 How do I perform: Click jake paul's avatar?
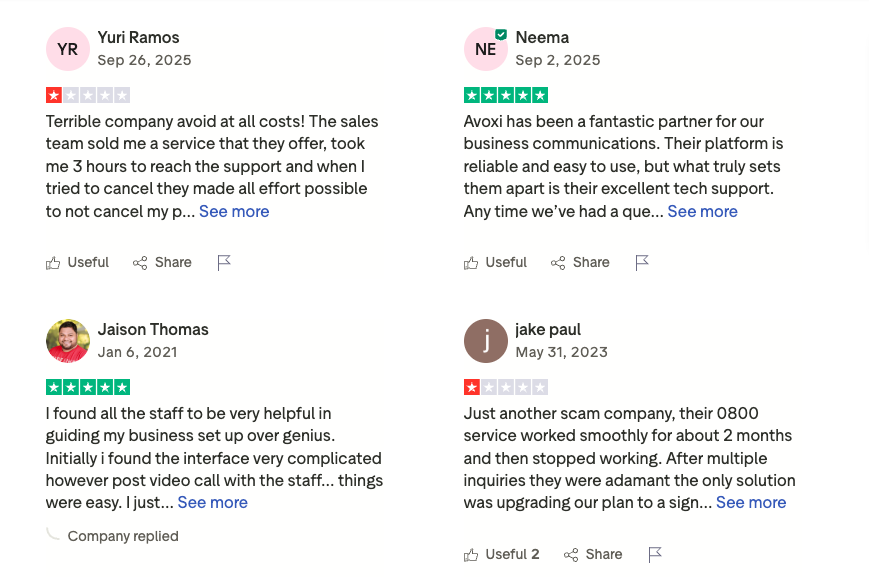tap(486, 341)
